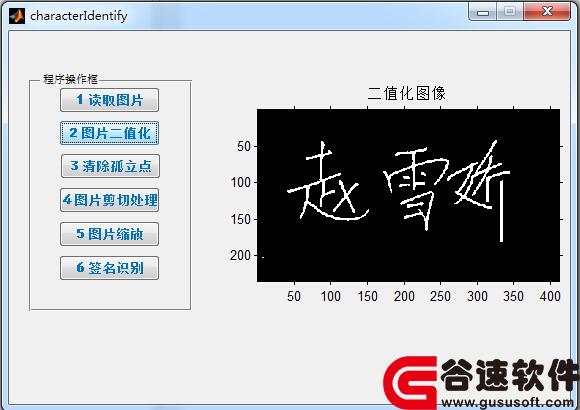Click the MATLAB icon in title bar
Viewport: 580px width, 410px height.
coord(17,16)
